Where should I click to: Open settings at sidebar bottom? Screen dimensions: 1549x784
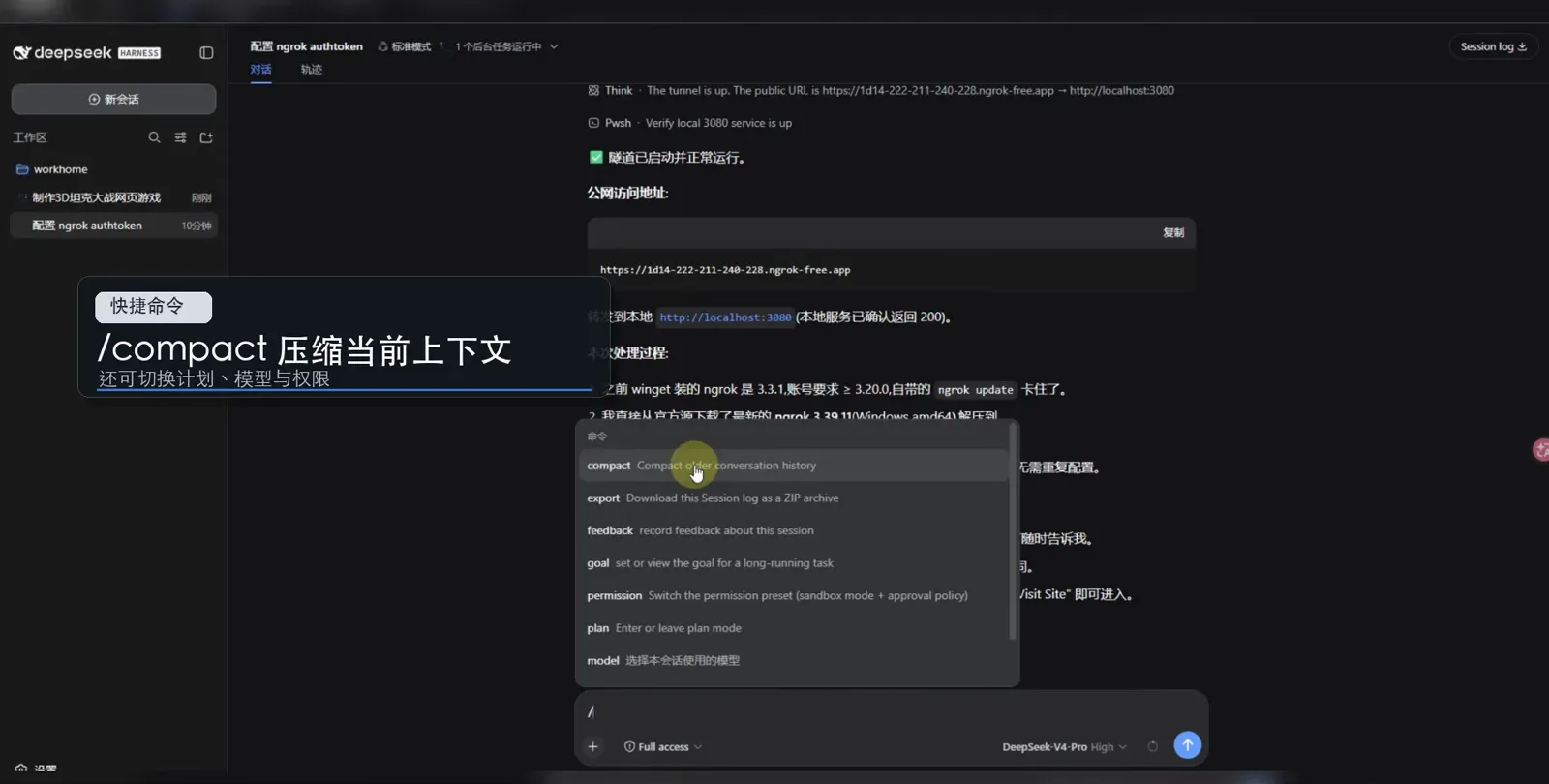pos(35,769)
